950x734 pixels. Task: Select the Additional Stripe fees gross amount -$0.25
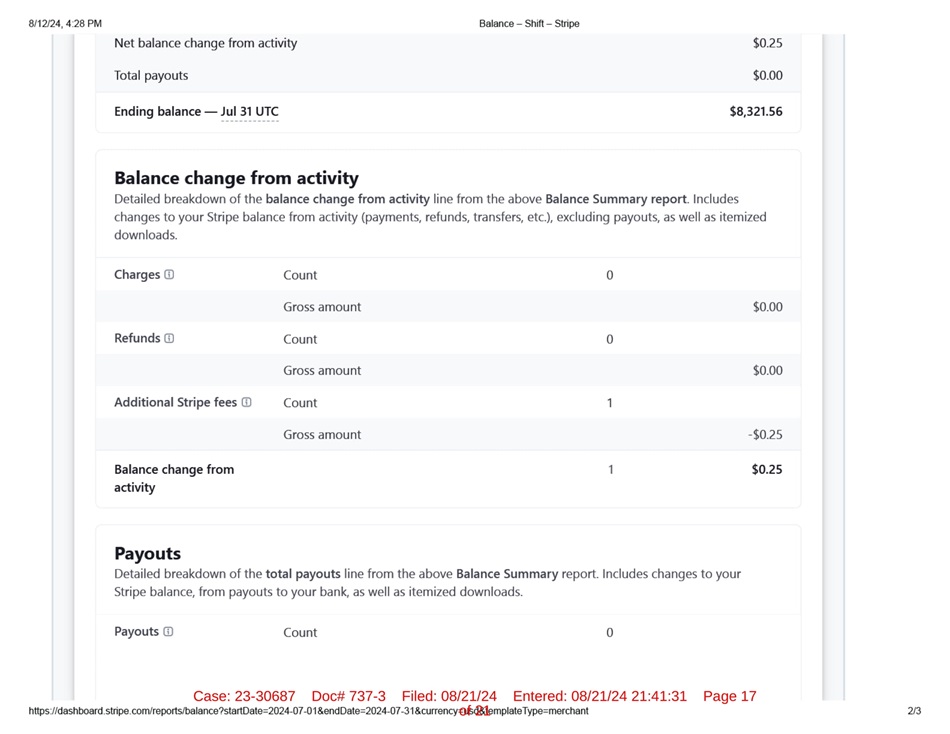(x=765, y=435)
